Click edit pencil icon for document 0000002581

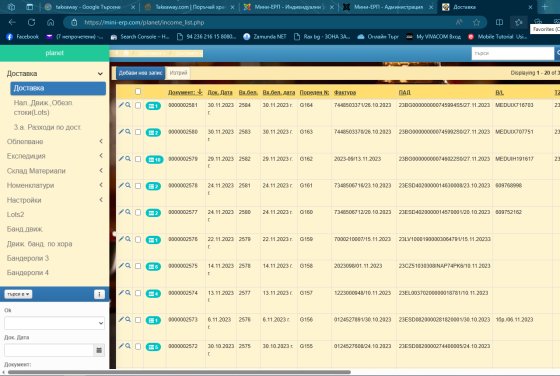point(121,105)
